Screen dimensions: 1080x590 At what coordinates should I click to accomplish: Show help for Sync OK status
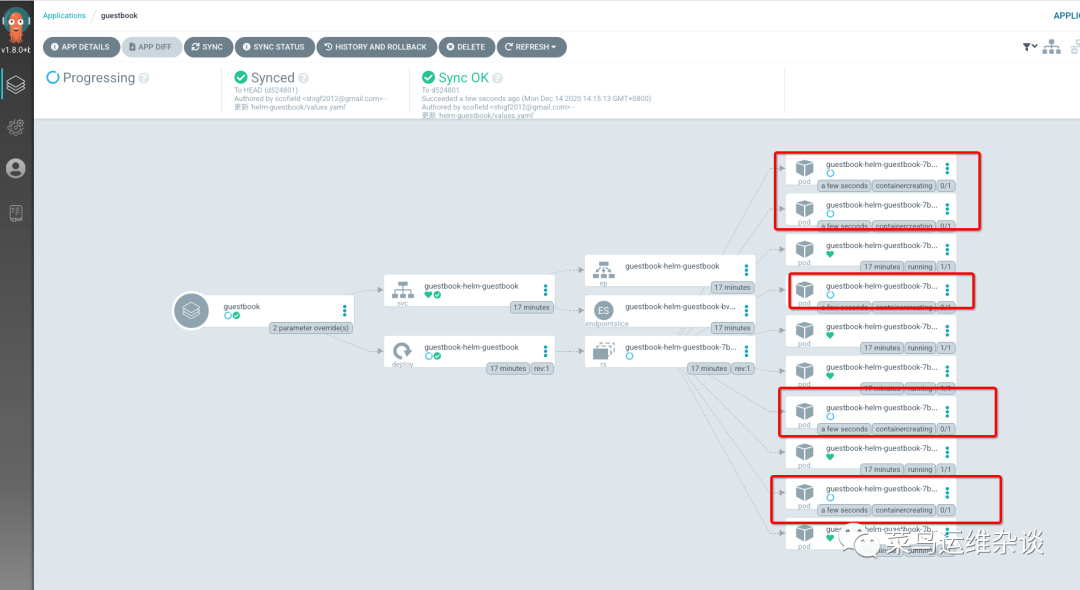point(497,78)
